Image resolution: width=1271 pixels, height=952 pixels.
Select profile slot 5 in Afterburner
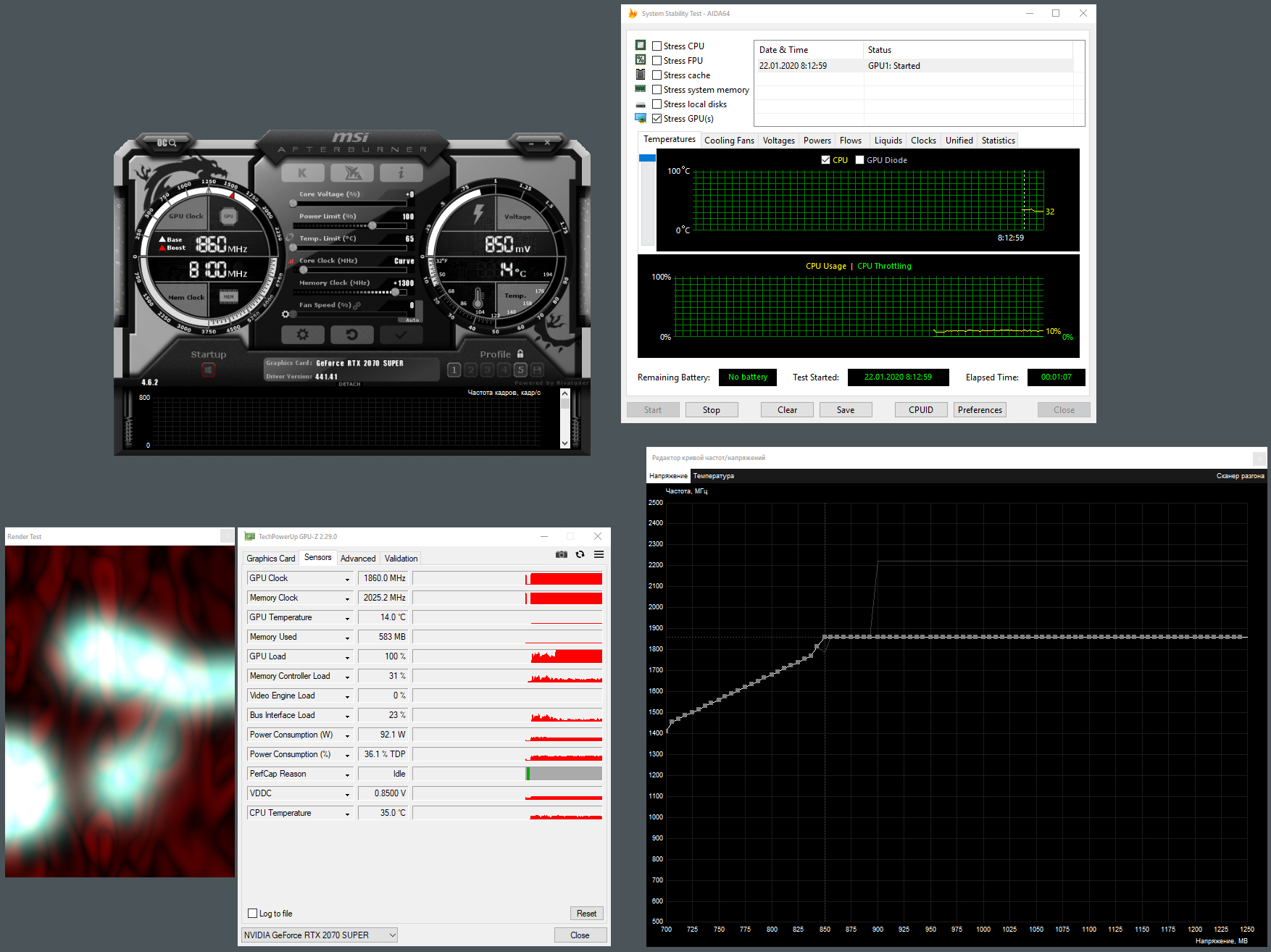pyautogui.click(x=520, y=370)
